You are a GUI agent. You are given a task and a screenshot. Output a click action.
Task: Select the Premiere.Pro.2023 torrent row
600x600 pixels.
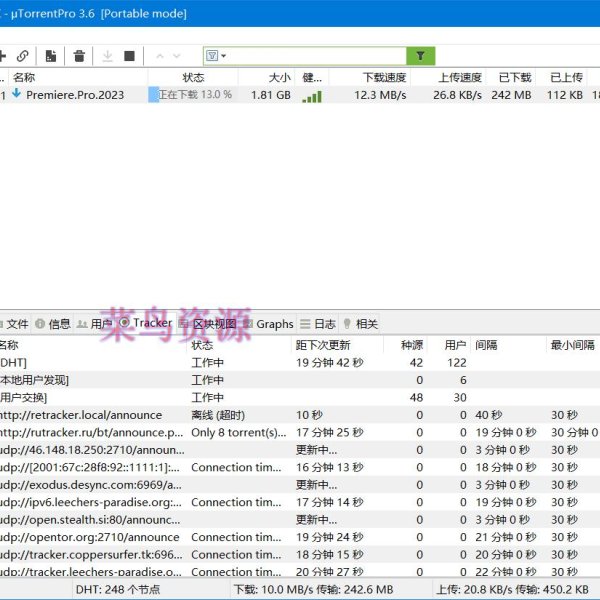point(300,95)
